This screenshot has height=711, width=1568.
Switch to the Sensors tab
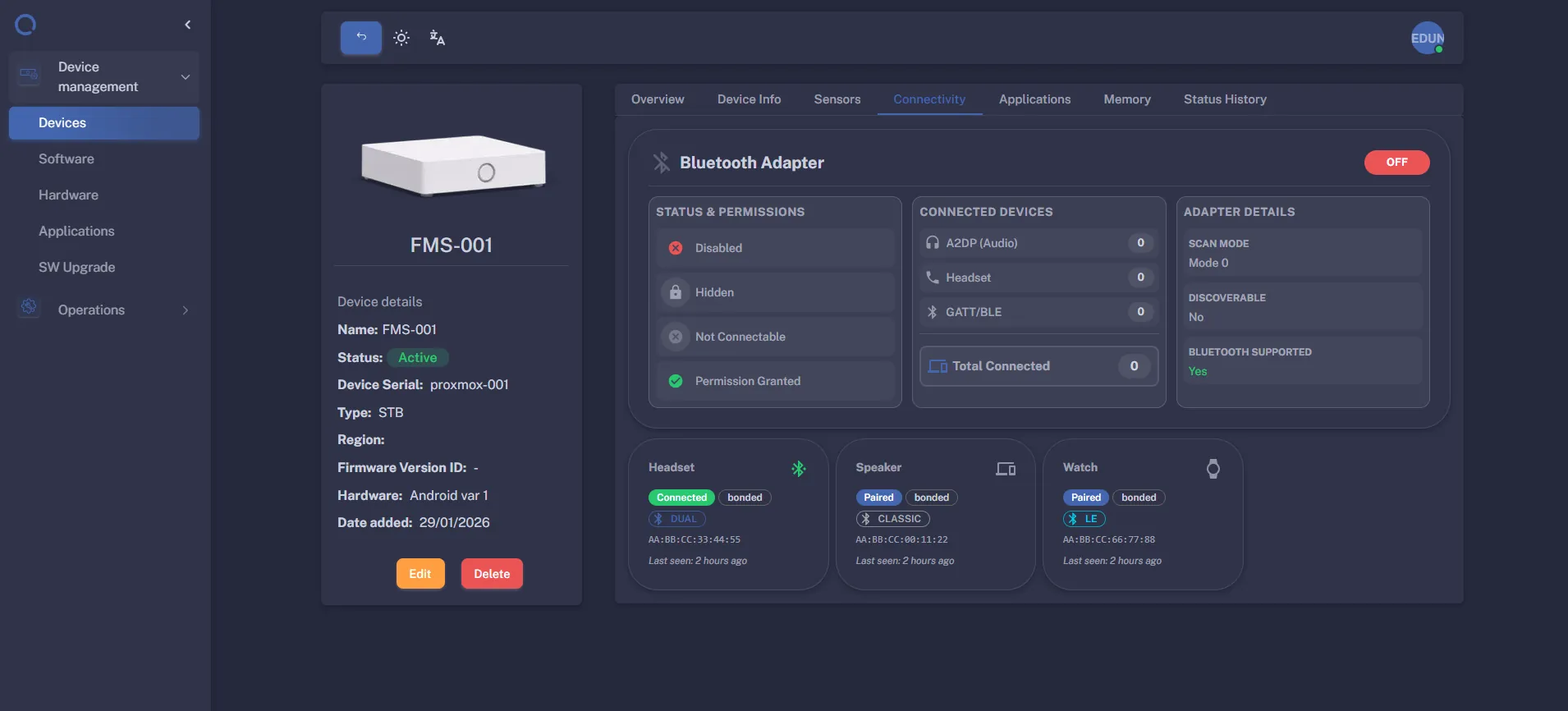pyautogui.click(x=837, y=99)
